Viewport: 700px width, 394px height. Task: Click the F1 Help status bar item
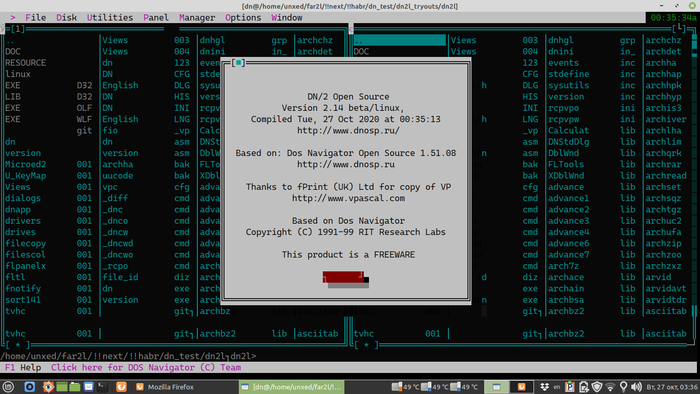pos(23,368)
